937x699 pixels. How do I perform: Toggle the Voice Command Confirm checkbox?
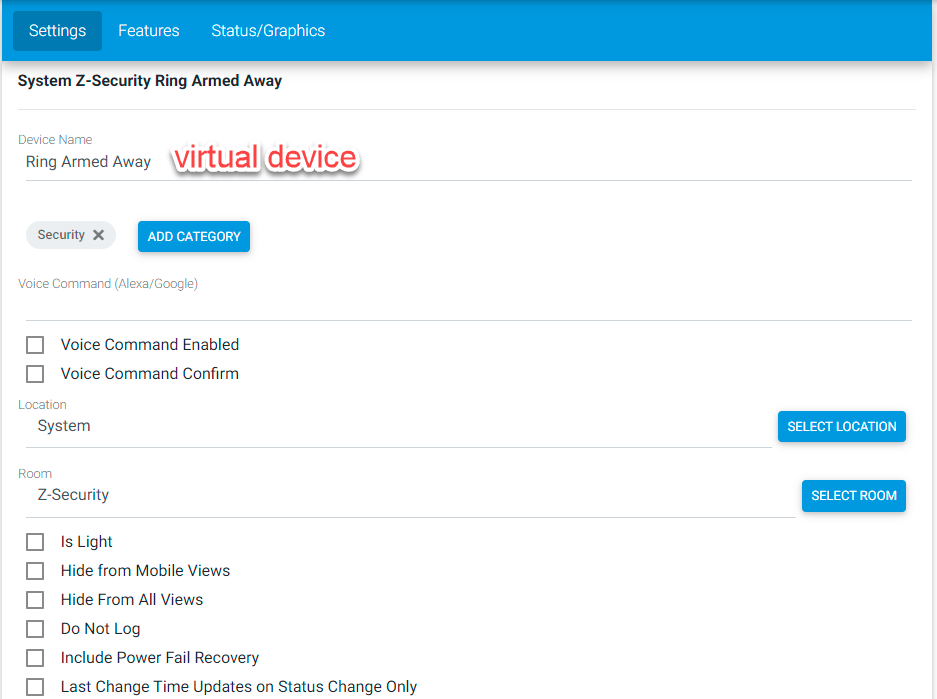[x=35, y=374]
